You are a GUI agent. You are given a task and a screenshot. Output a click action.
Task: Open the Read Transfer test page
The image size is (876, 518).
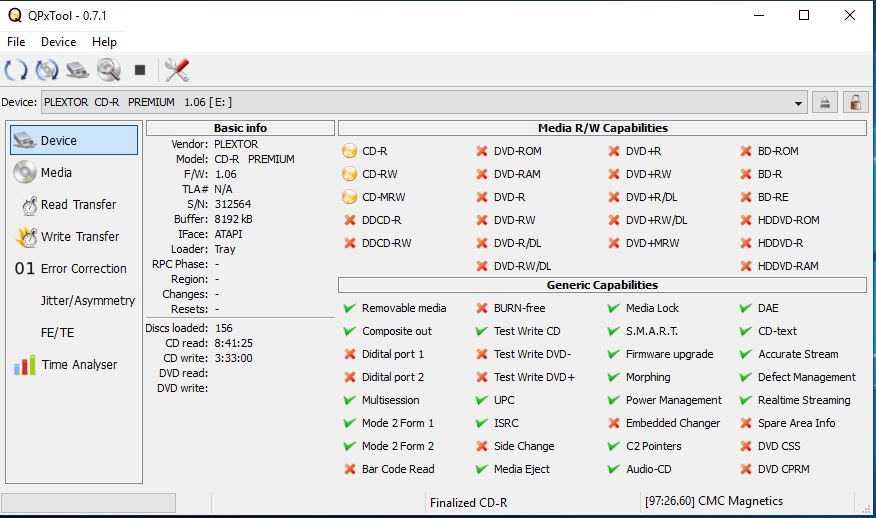coord(74,205)
